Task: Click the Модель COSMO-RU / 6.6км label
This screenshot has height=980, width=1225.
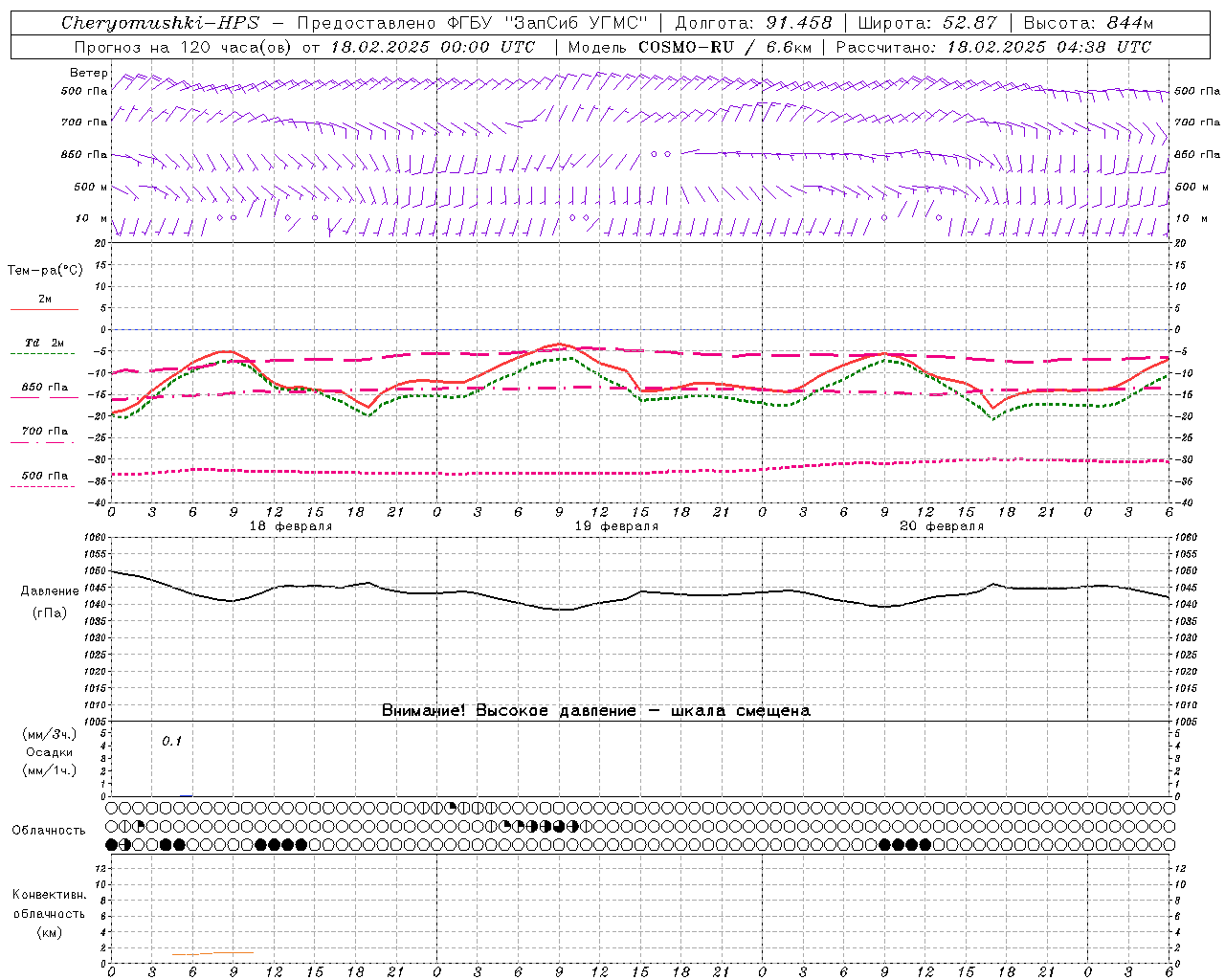Action: pyautogui.click(x=690, y=47)
